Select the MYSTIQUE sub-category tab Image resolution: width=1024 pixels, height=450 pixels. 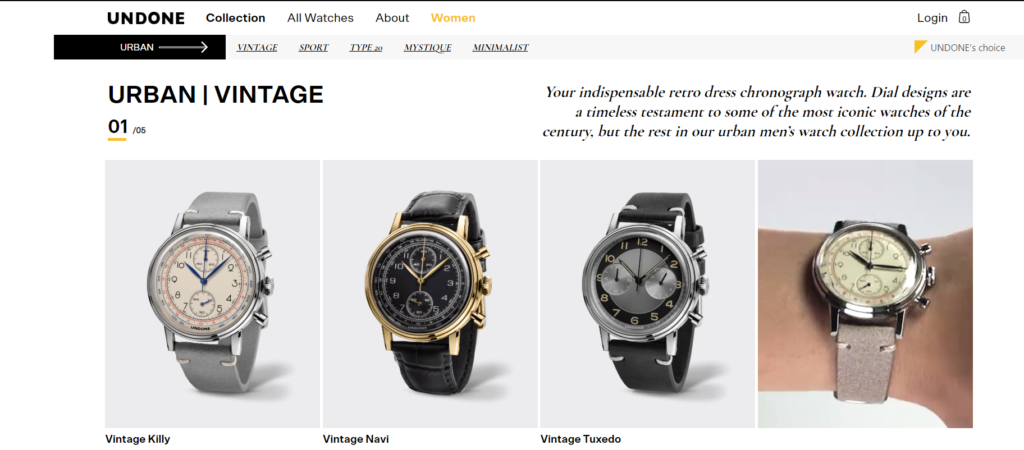coord(428,48)
